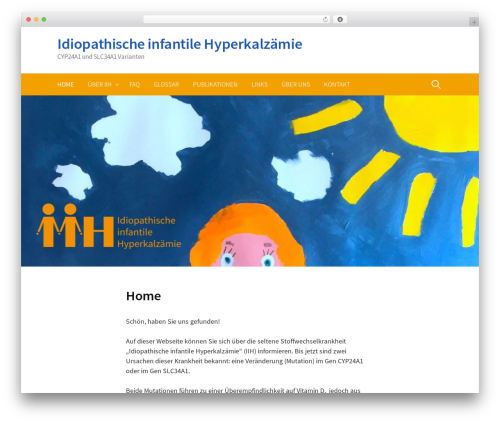The width and height of the screenshot is (500, 423).
Task: Open a new tab with plus button
Action: click(474, 22)
